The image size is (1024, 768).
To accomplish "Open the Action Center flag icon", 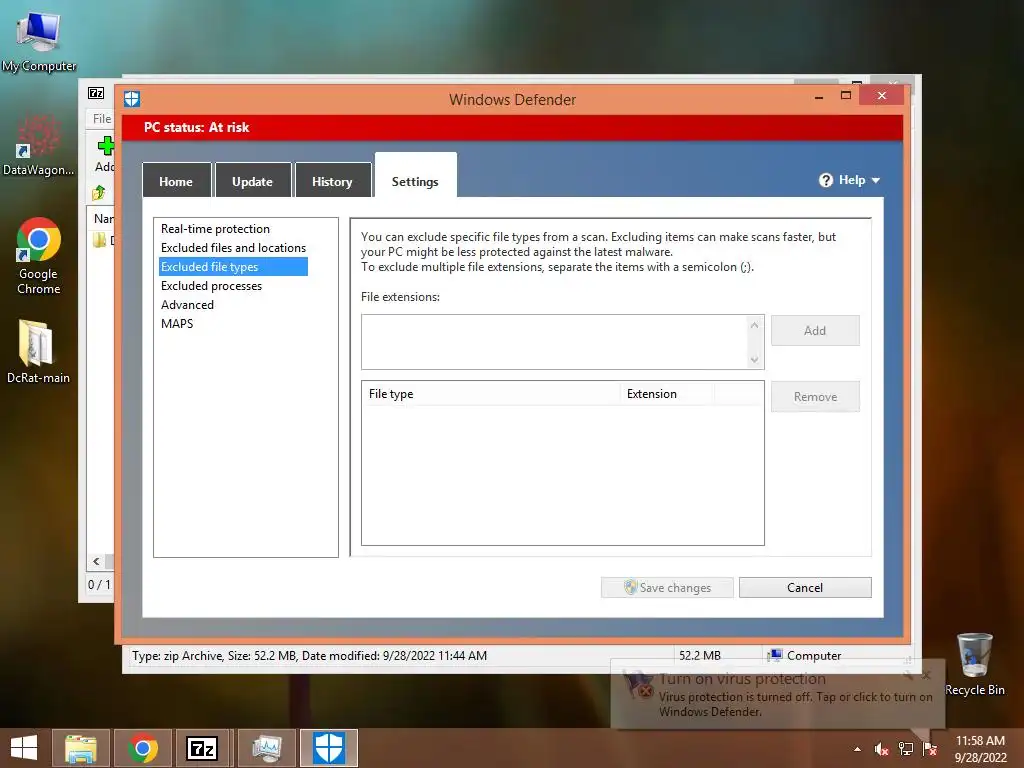I will (930, 749).
